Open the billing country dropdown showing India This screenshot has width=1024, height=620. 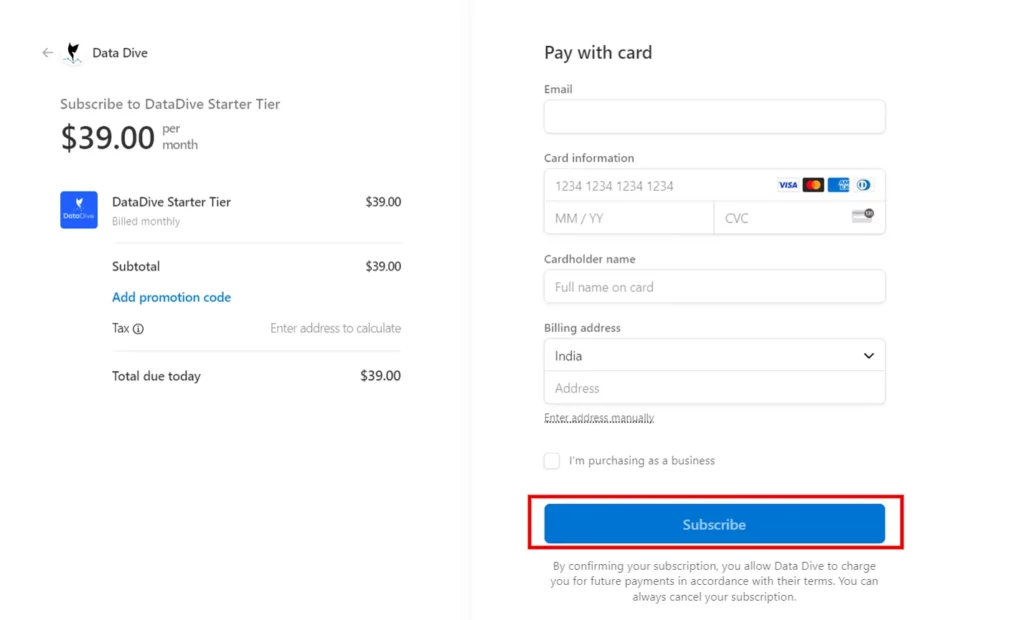pos(714,355)
